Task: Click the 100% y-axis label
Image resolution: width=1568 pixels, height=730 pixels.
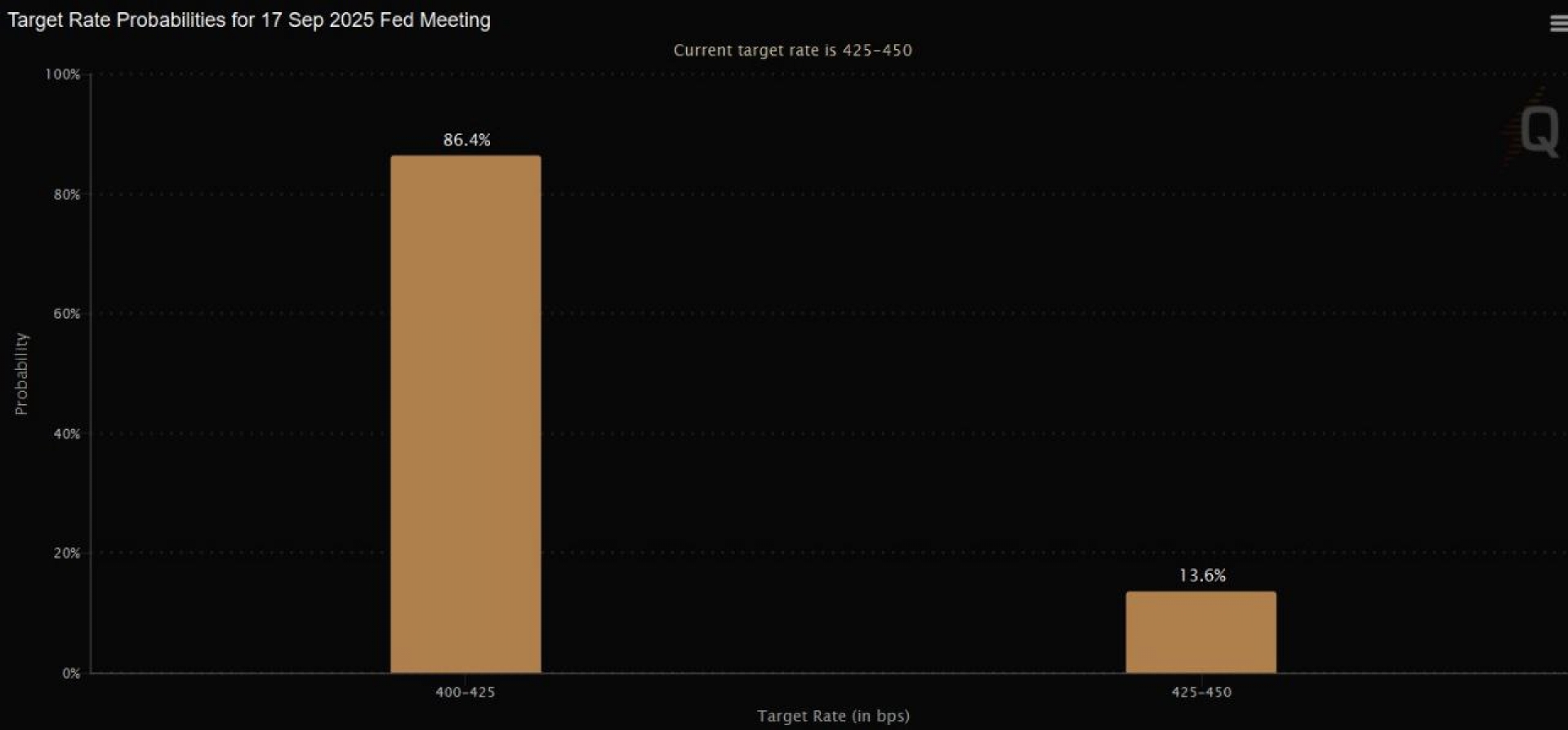Action: 63,74
